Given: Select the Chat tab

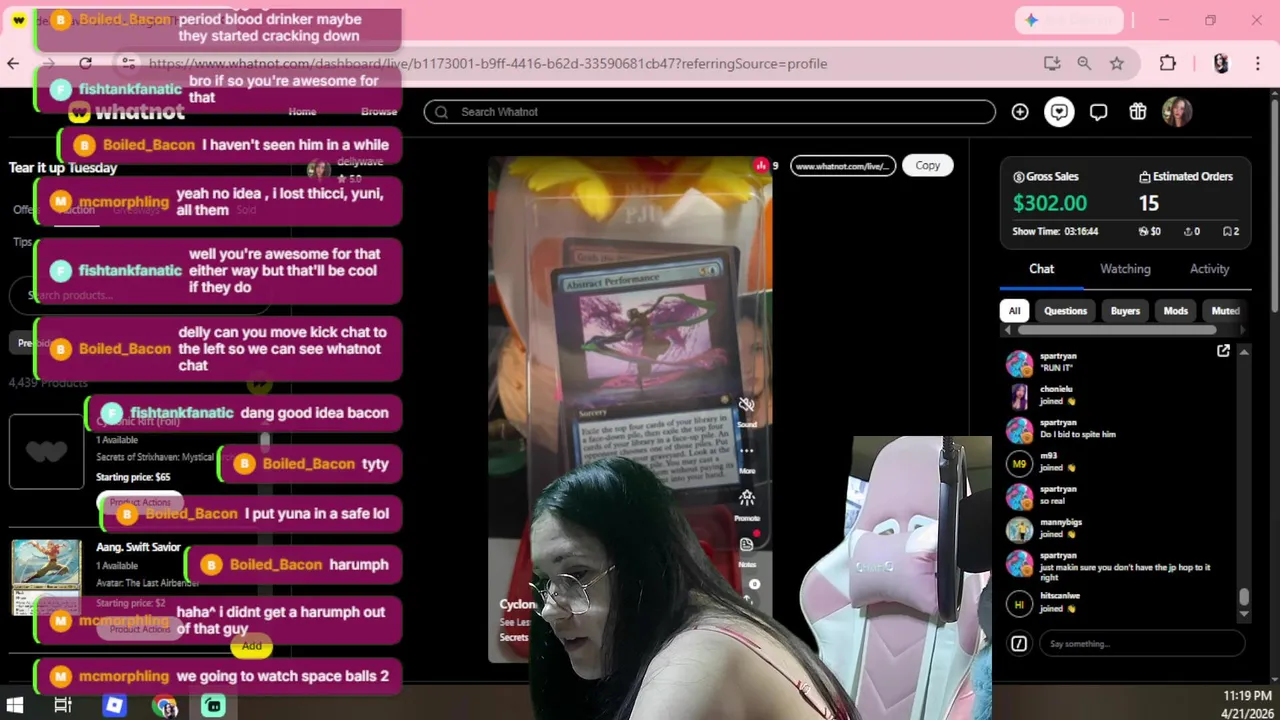Looking at the screenshot, I should click(x=1041, y=269).
